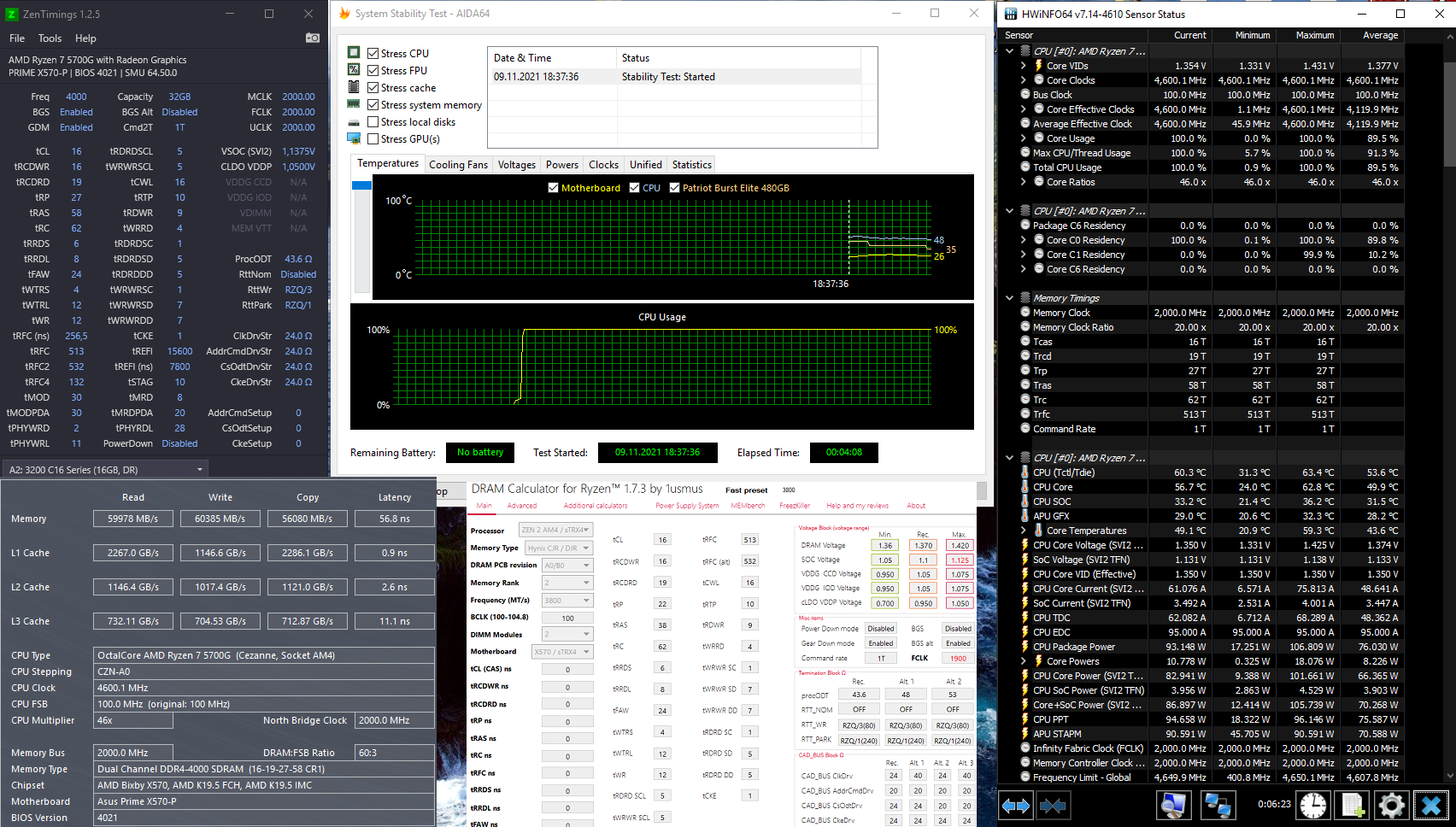This screenshot has height=827, width=1456.
Task: Start HWiNFO logging with sheet-plus icon
Action: tap(1353, 805)
